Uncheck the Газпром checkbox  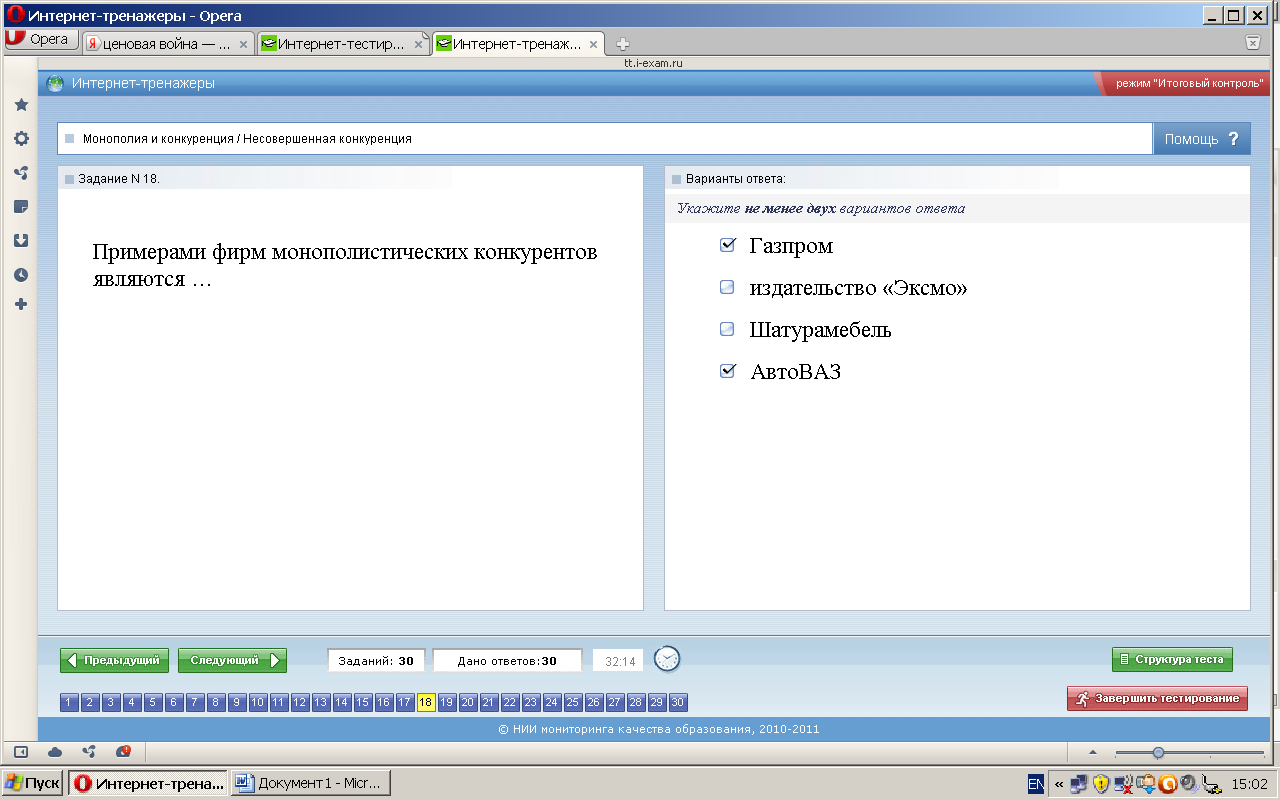coord(728,245)
